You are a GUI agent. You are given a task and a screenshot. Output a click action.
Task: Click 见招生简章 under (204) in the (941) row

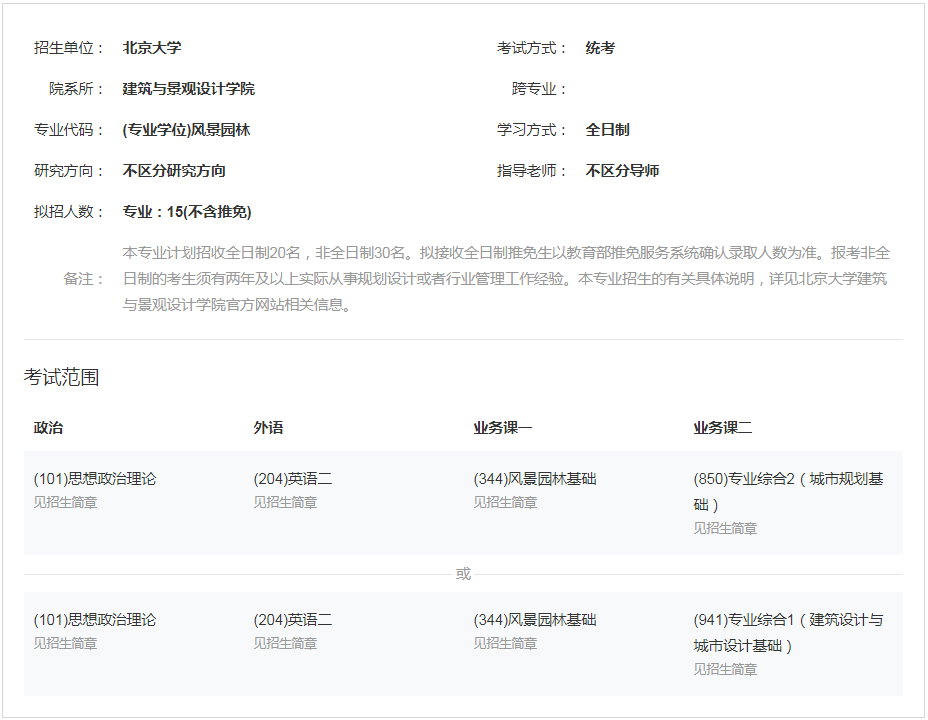coord(285,643)
